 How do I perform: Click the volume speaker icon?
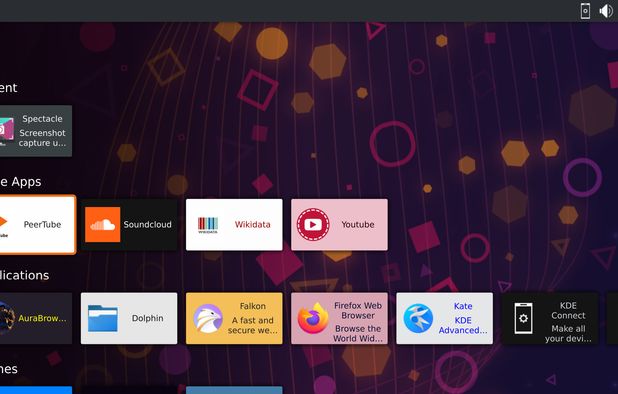(606, 11)
